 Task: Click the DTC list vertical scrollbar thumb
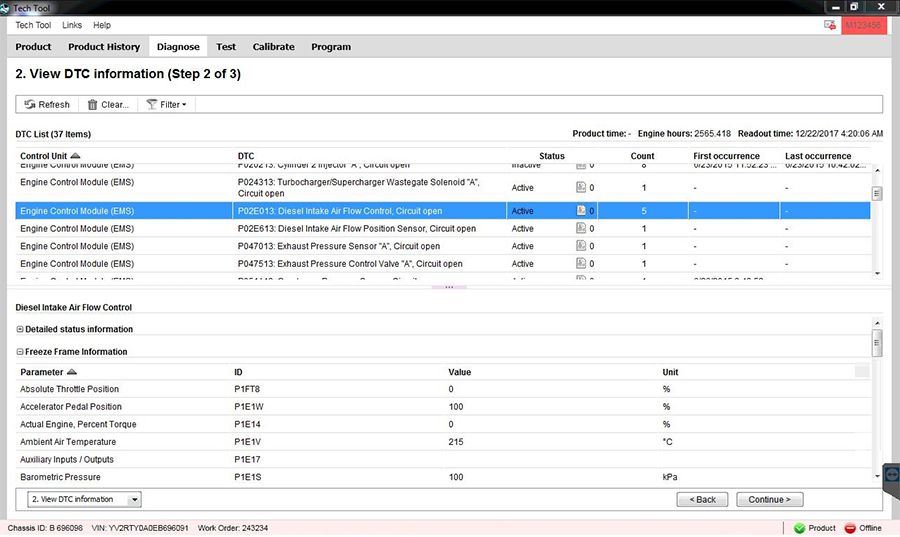coord(877,194)
